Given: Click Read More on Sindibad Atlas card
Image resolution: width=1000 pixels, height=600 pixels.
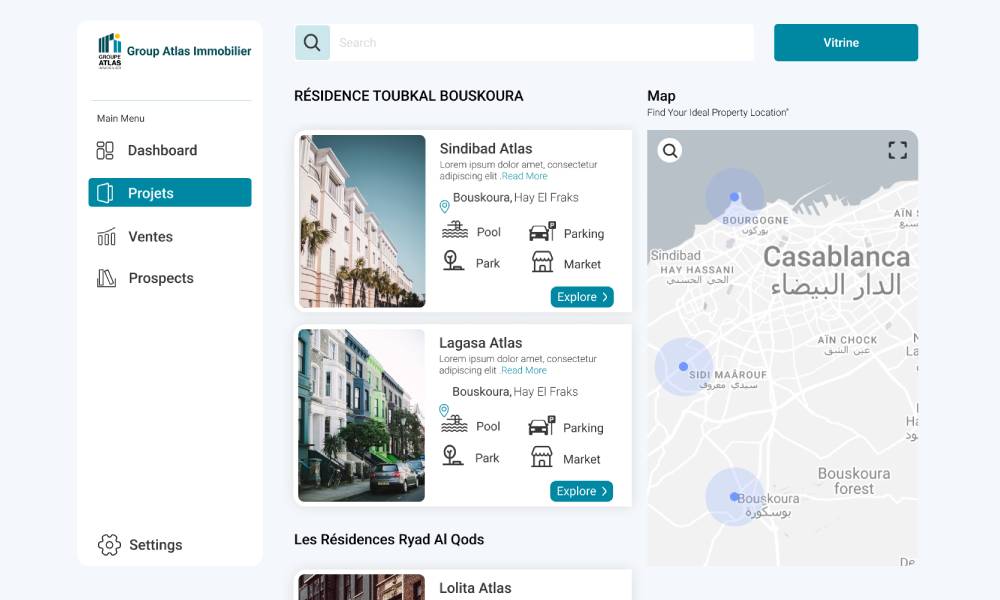Looking at the screenshot, I should point(524,176).
